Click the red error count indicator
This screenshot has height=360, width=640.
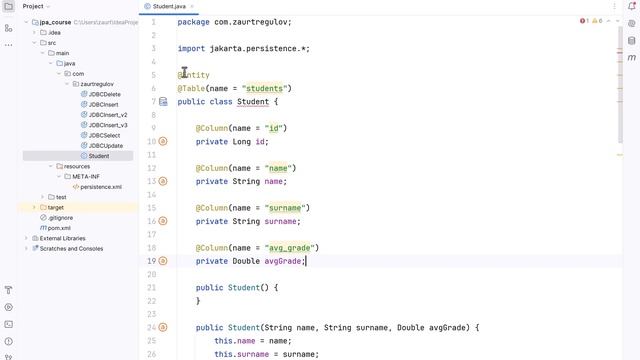[x=584, y=21]
